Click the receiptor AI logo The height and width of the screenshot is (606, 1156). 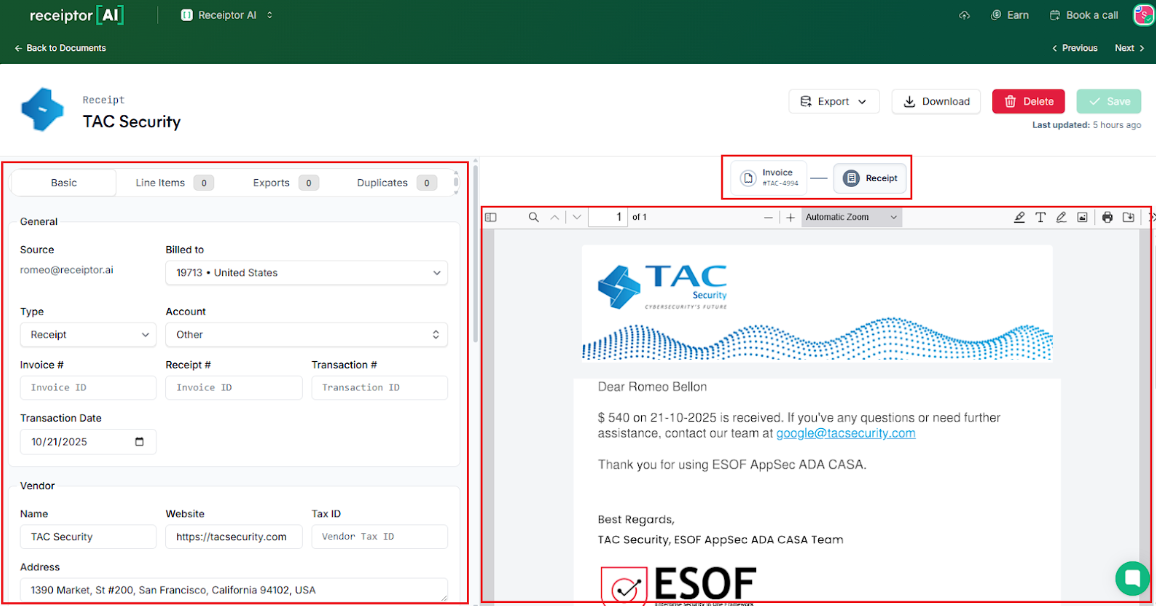[x=77, y=15]
